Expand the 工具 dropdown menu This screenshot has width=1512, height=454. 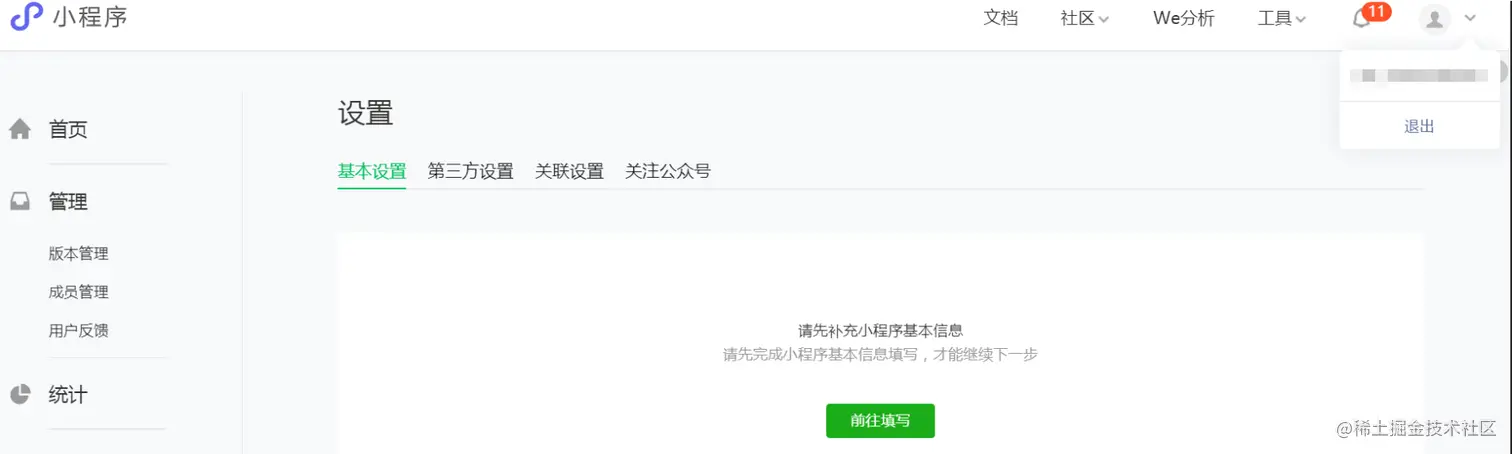click(1282, 18)
